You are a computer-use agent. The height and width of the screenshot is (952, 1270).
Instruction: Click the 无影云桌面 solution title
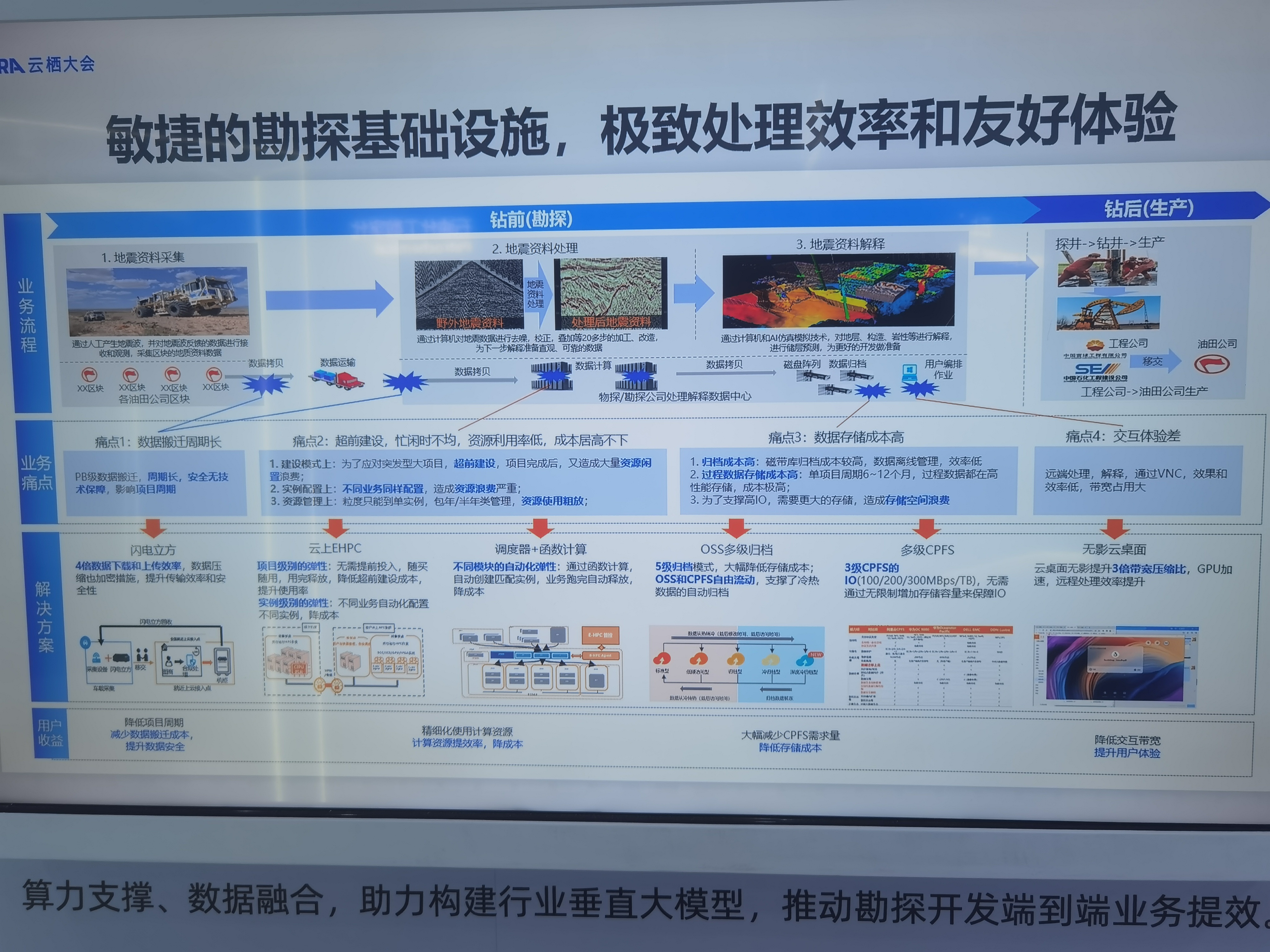(x=1114, y=549)
